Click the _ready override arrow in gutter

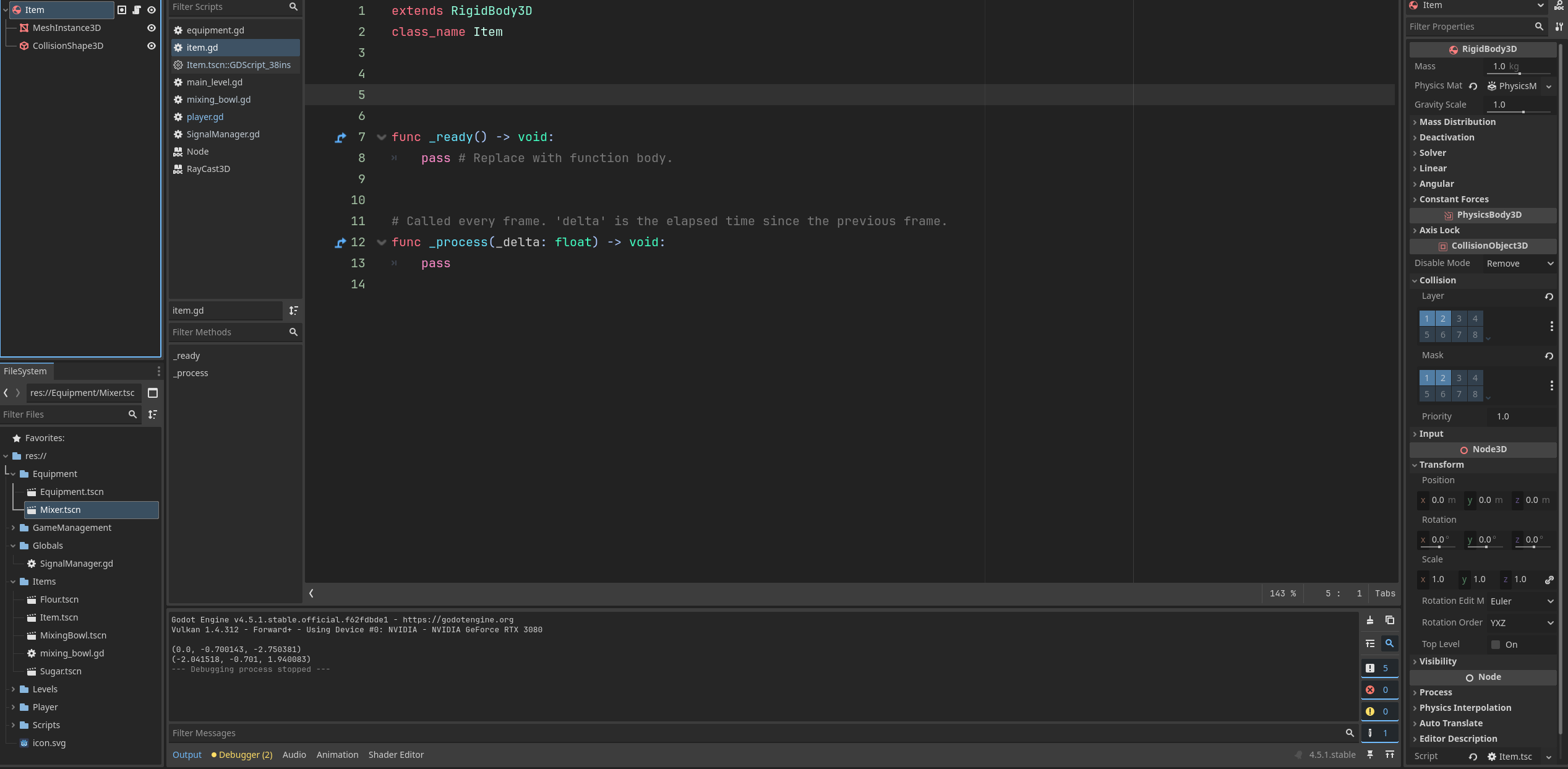click(x=340, y=137)
